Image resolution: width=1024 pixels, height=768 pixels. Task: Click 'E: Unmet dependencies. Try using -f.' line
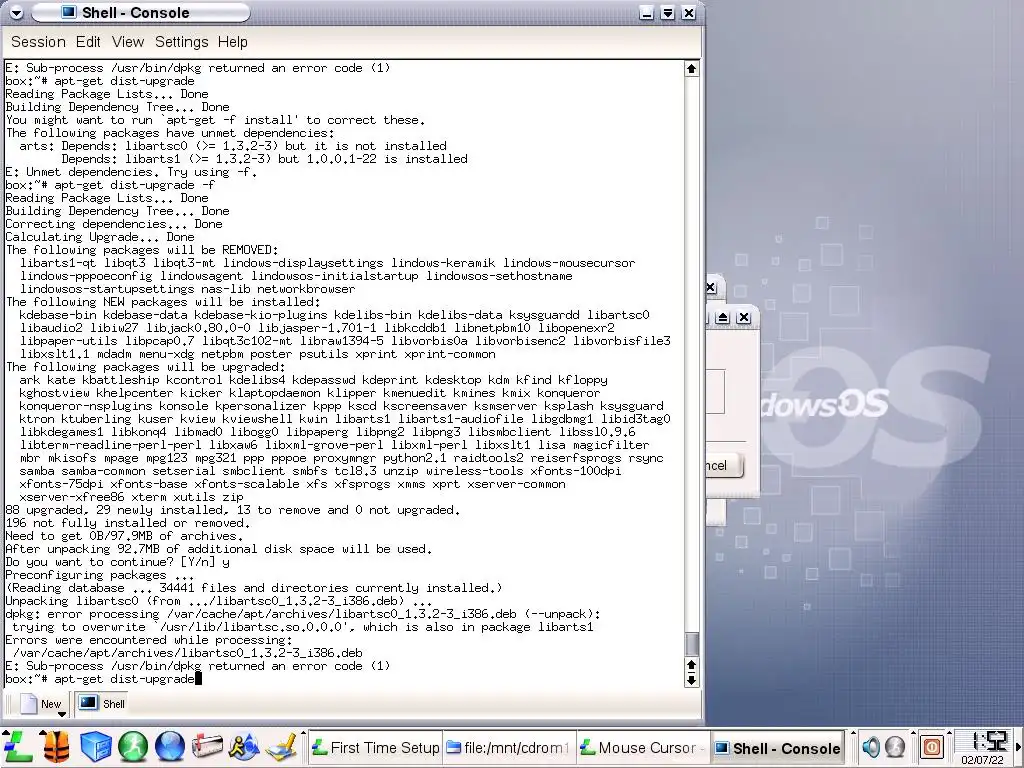click(131, 172)
